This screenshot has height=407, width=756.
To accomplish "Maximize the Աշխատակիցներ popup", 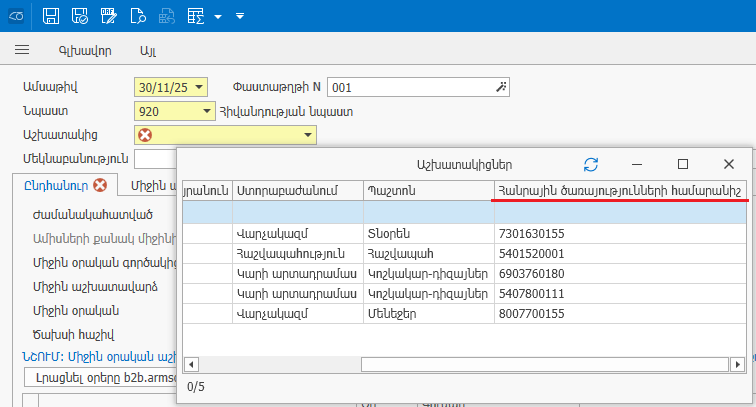I will 683,164.
